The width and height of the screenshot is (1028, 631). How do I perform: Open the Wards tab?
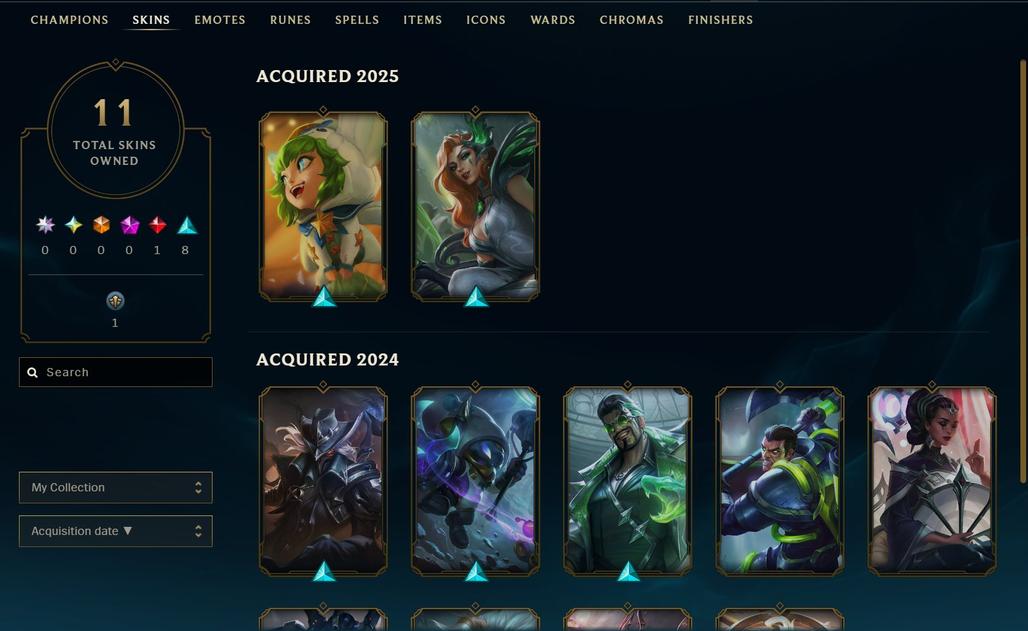[x=553, y=20]
